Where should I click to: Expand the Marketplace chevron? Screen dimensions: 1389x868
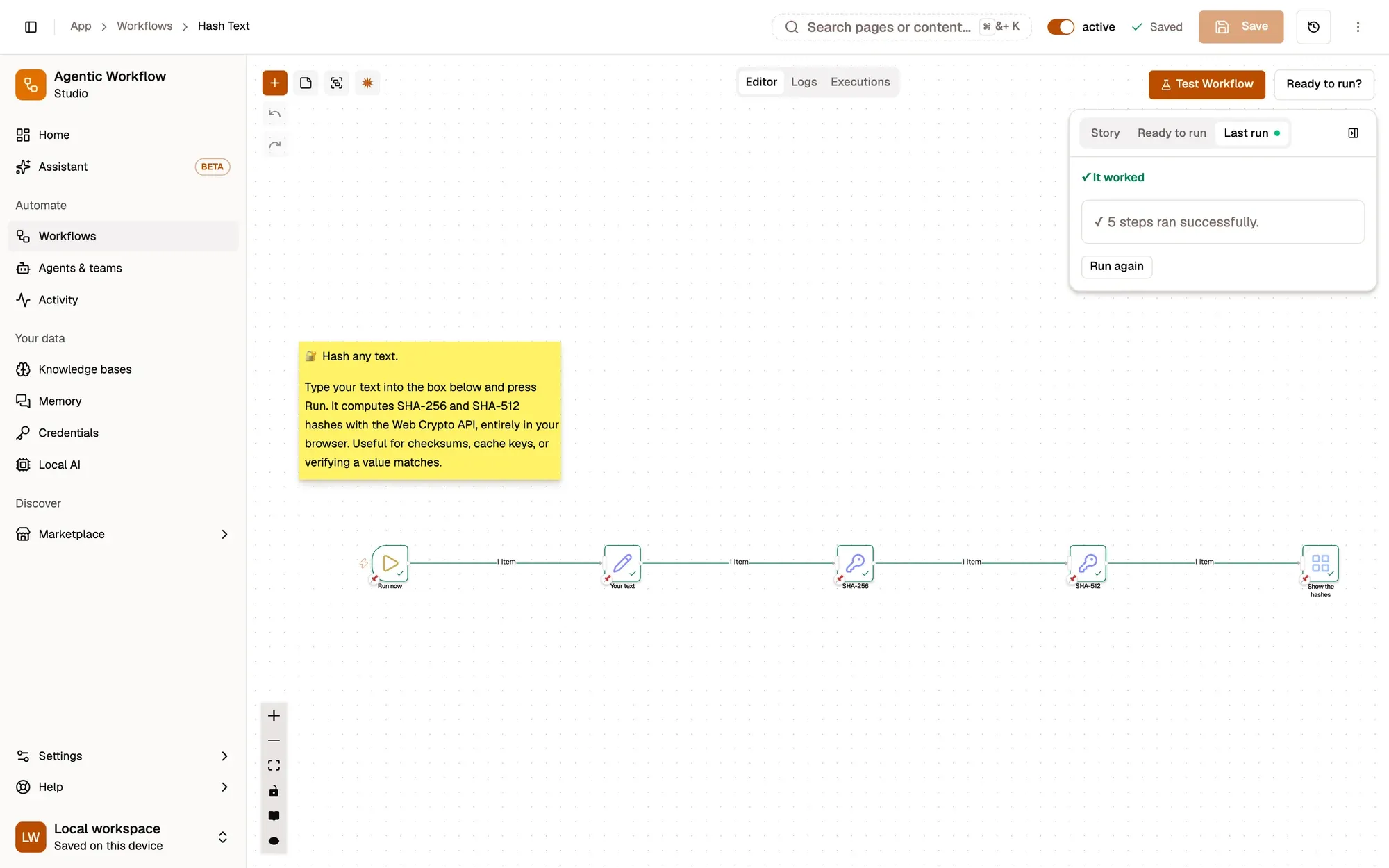click(224, 534)
